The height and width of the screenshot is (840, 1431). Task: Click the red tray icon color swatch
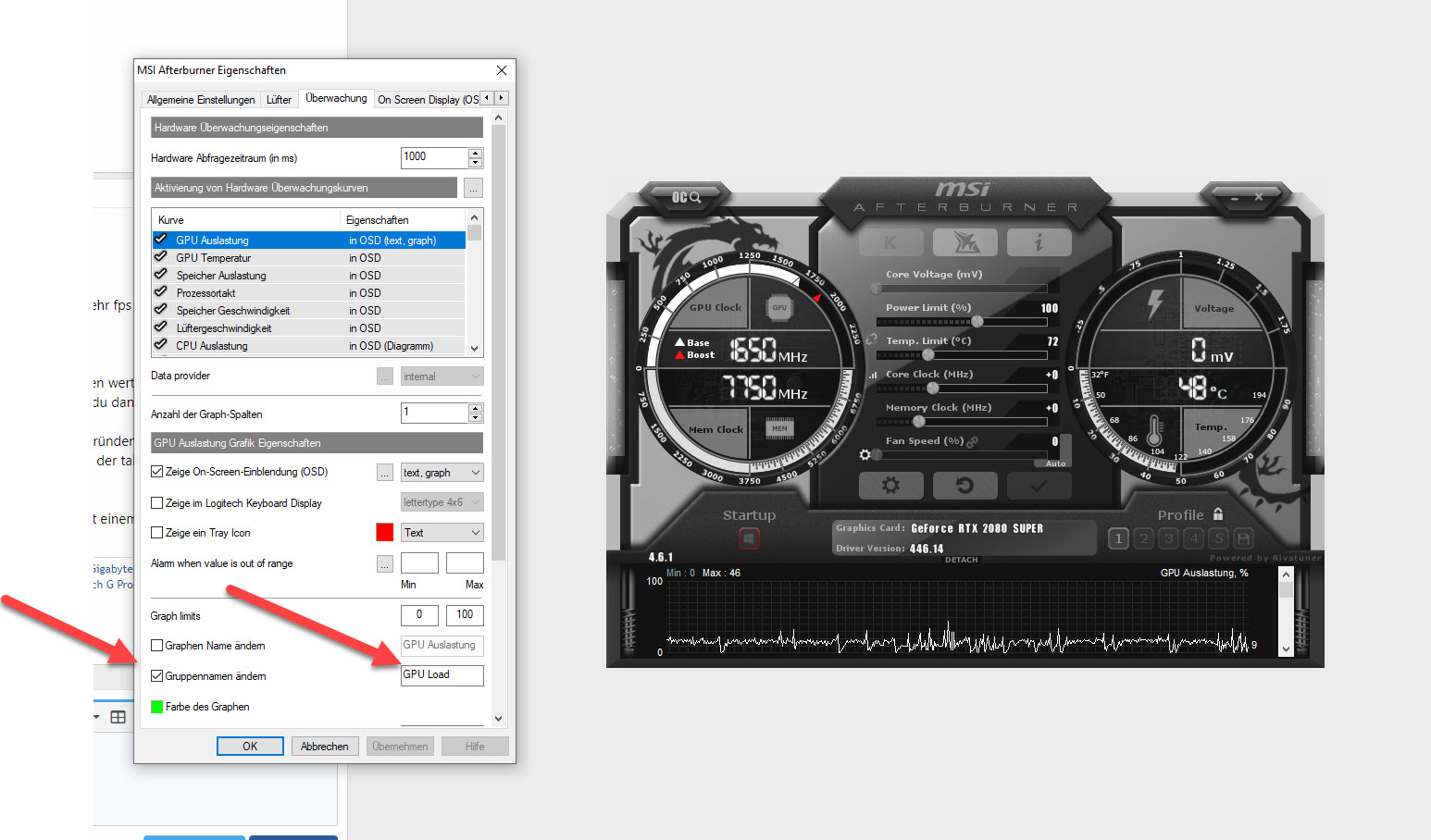(385, 533)
